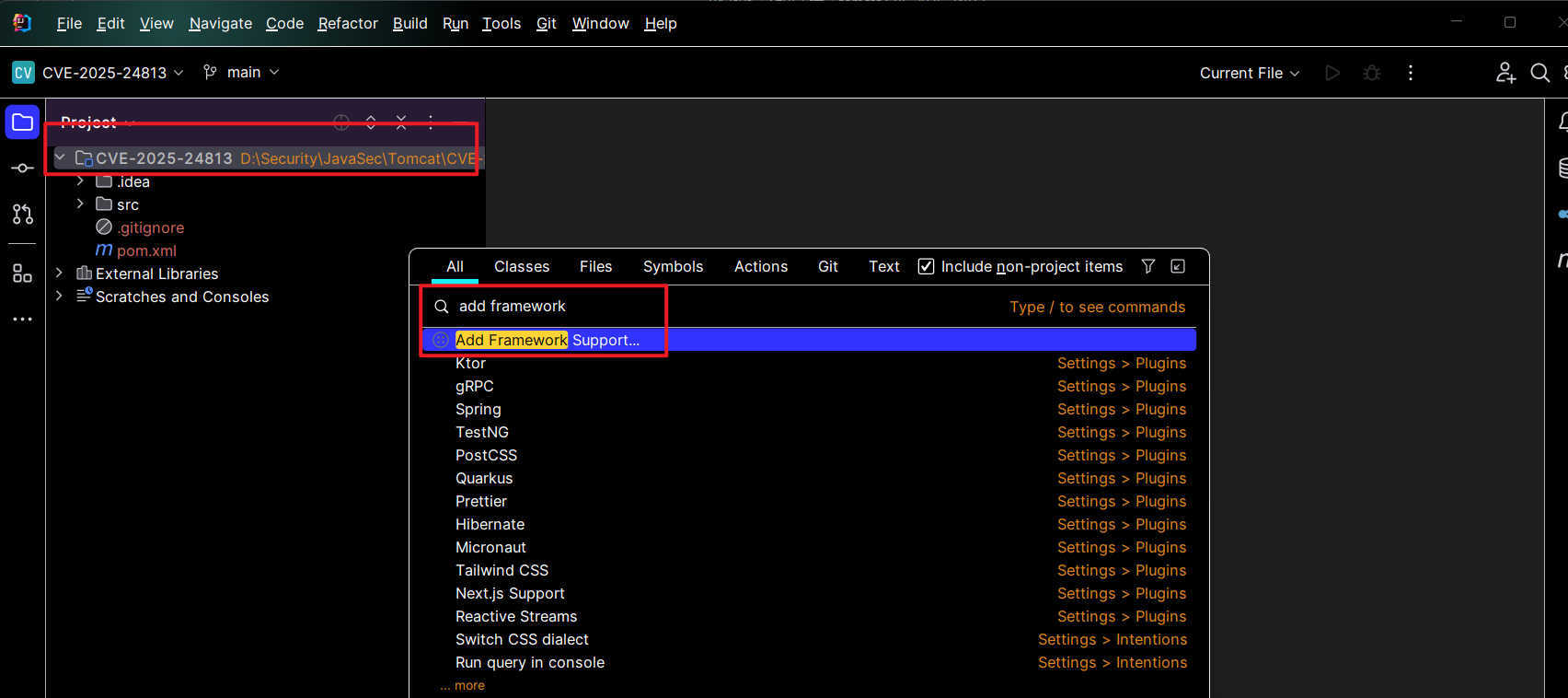Switch to the Text tab
This screenshot has width=1568, height=698.
tap(884, 266)
